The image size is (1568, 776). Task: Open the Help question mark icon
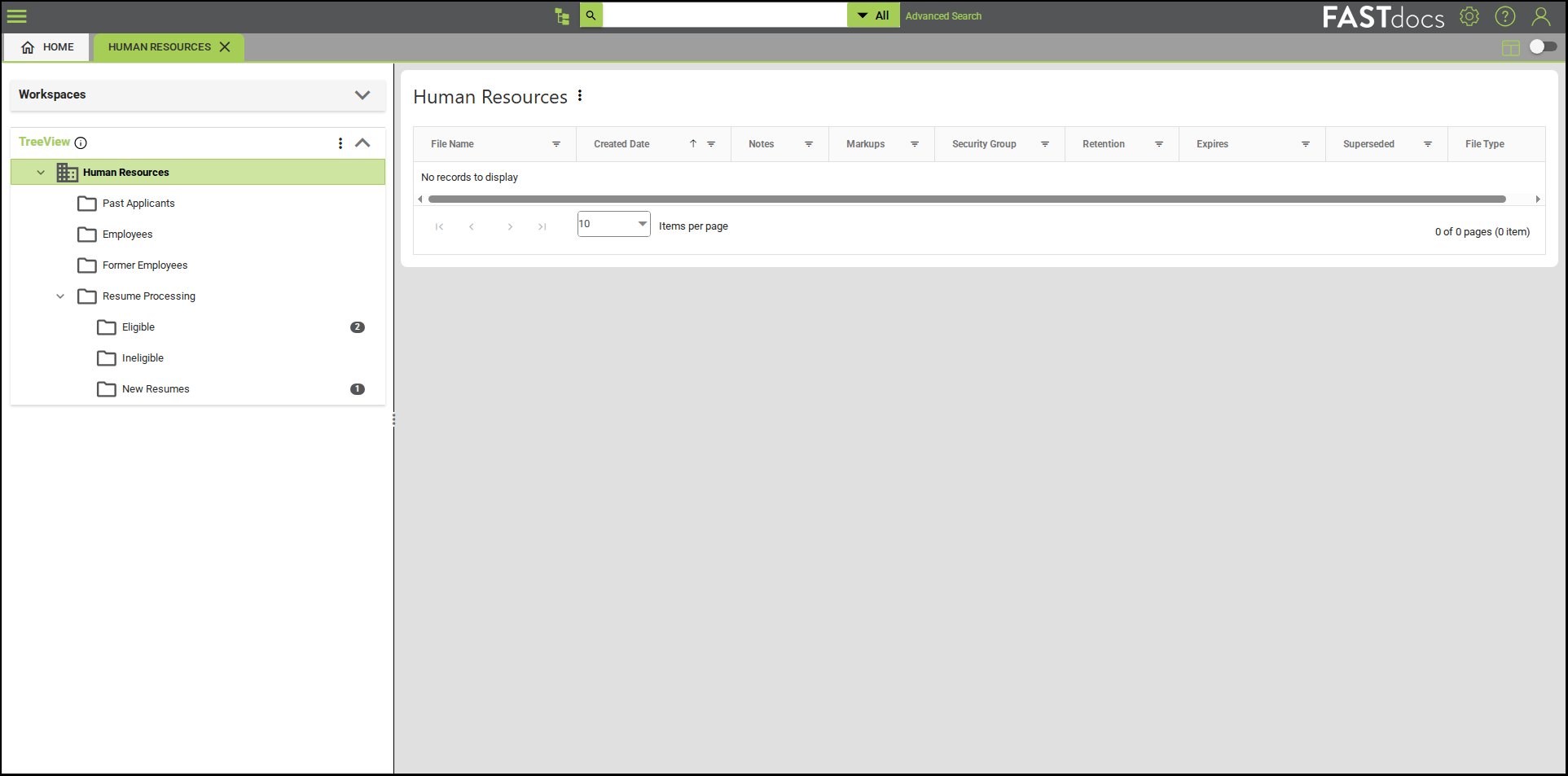tap(1504, 16)
